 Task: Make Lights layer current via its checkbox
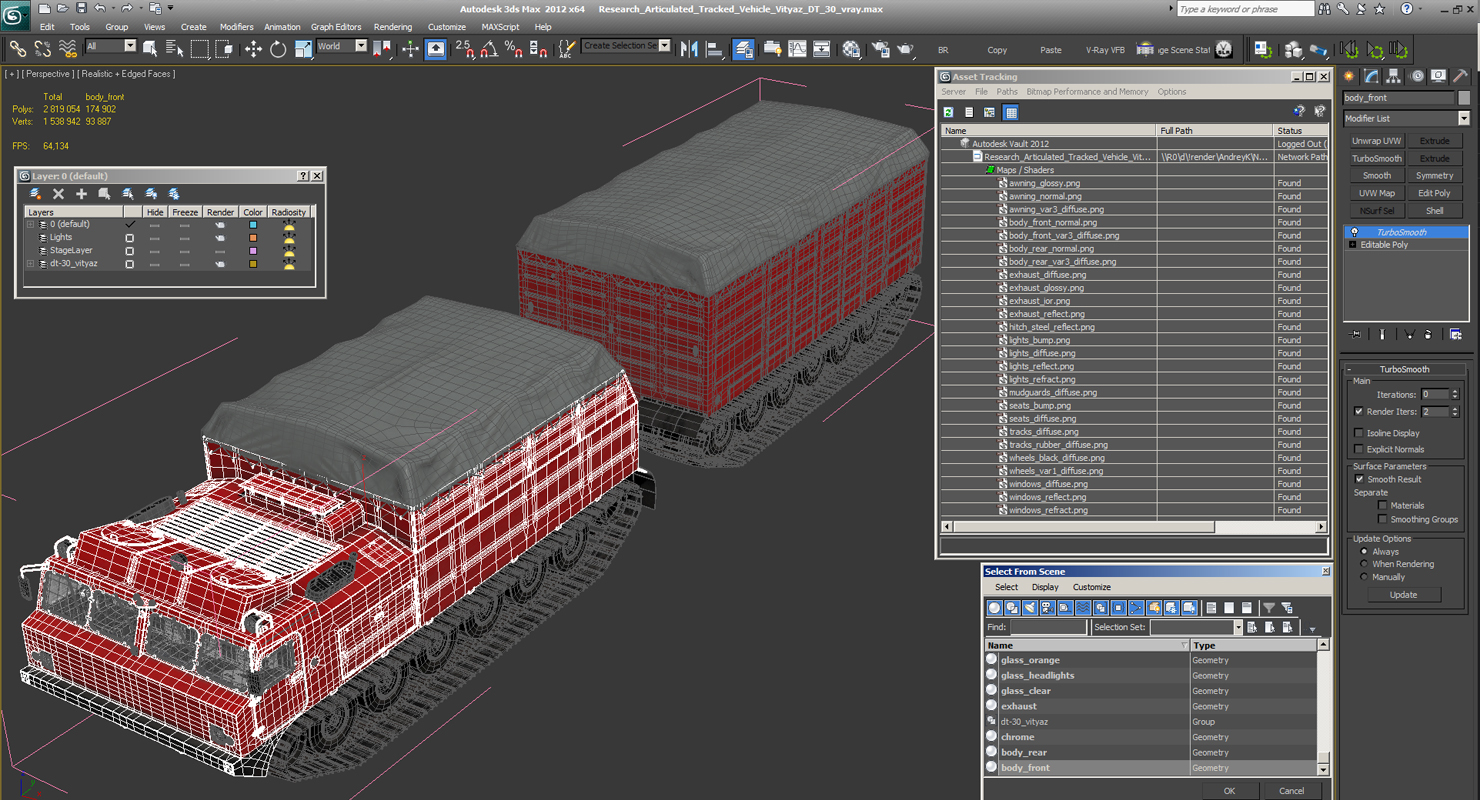[x=129, y=238]
